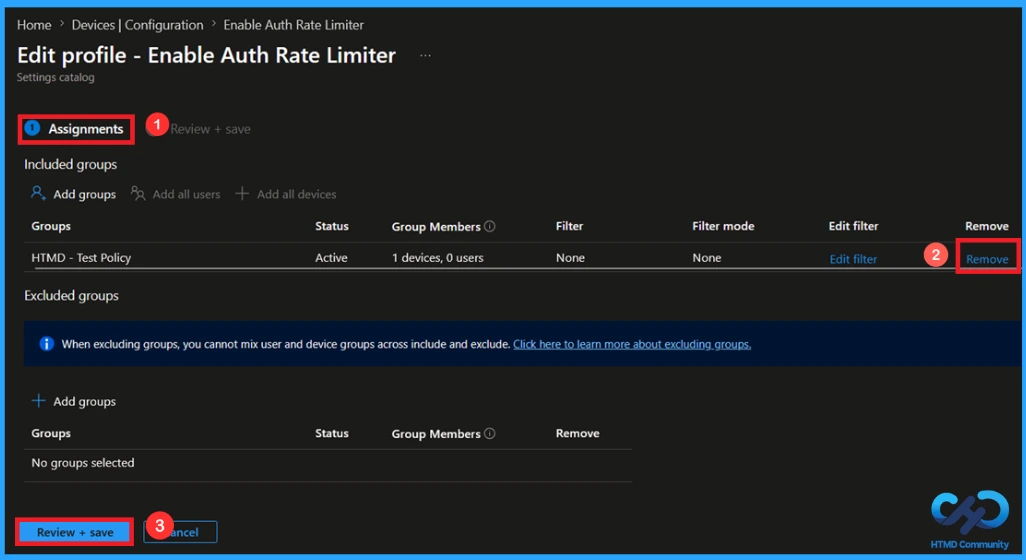Go to Home breadcrumb
This screenshot has height=560, width=1026.
[x=34, y=25]
